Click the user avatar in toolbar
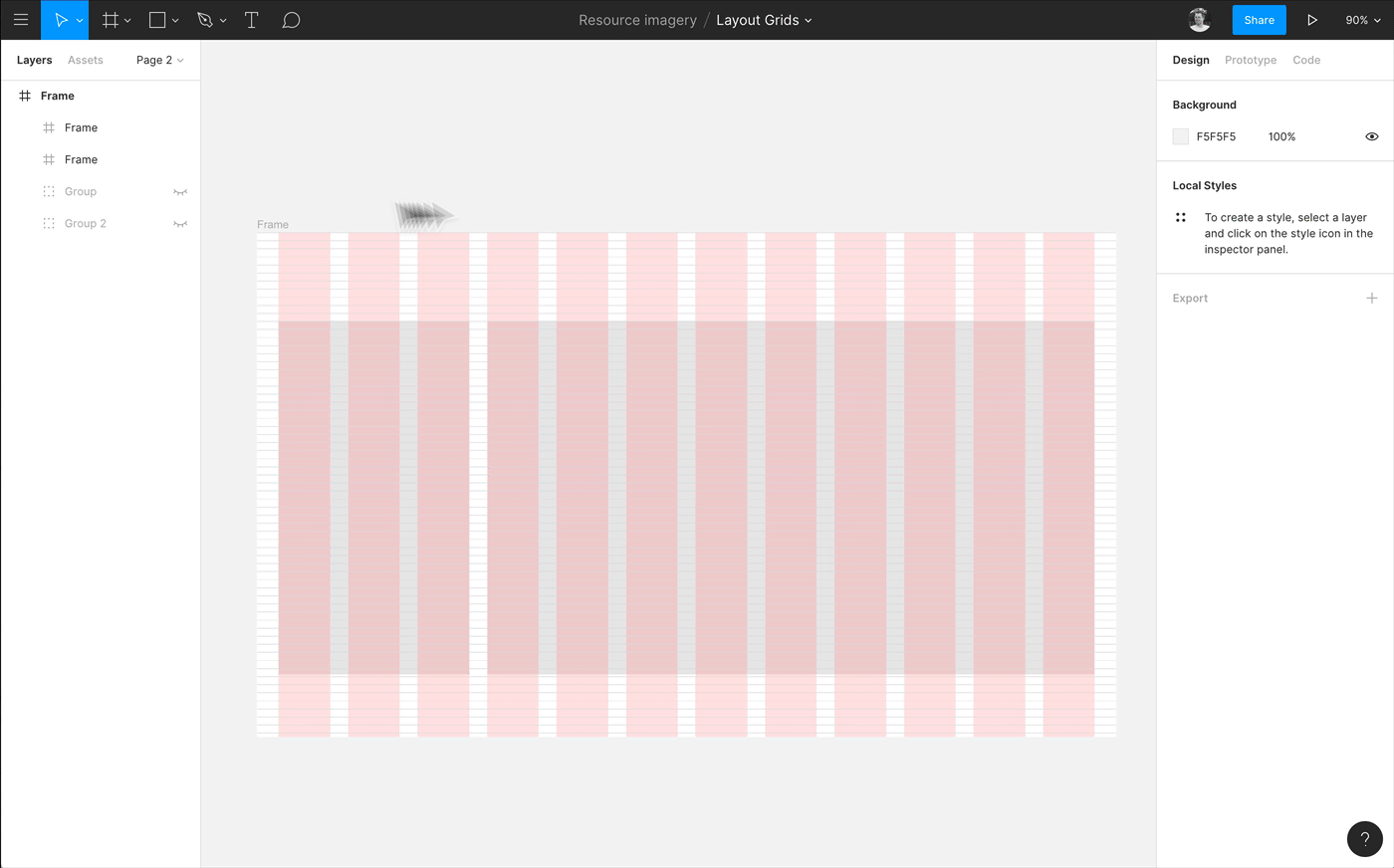Viewport: 1394px width, 868px height. pyautogui.click(x=1199, y=20)
